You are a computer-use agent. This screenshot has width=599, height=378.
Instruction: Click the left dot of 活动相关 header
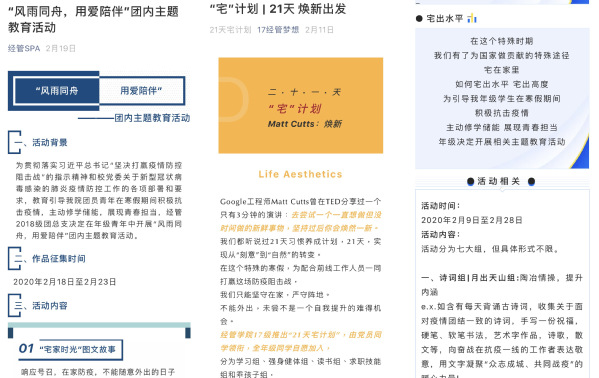471,182
